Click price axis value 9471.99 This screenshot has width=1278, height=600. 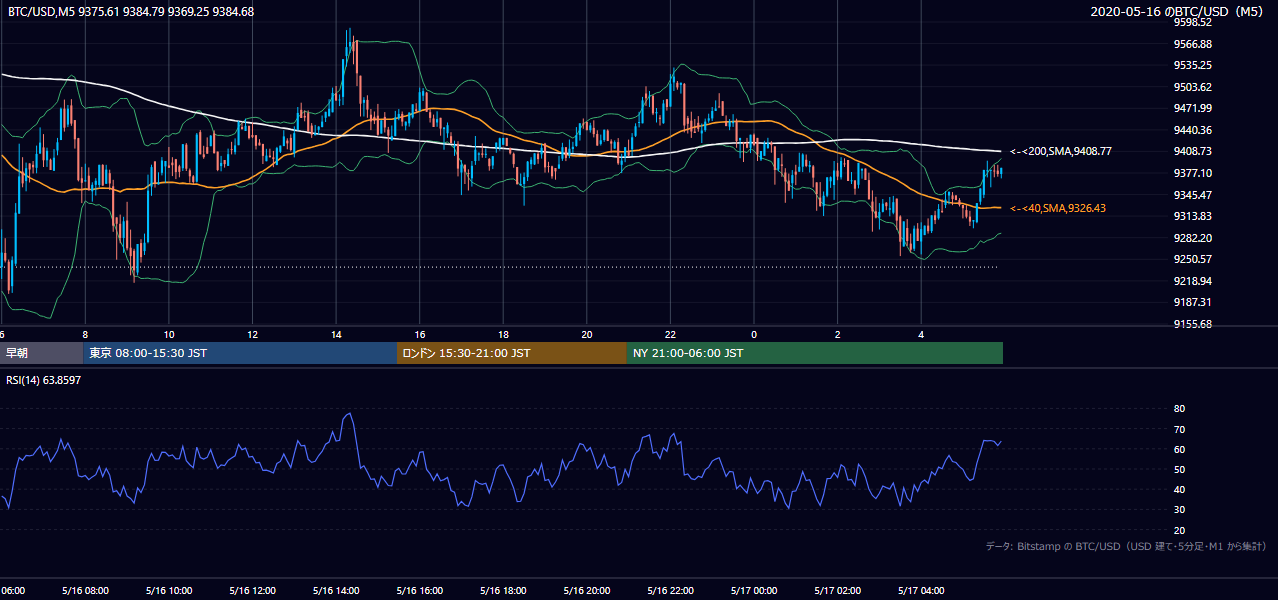1193,108
